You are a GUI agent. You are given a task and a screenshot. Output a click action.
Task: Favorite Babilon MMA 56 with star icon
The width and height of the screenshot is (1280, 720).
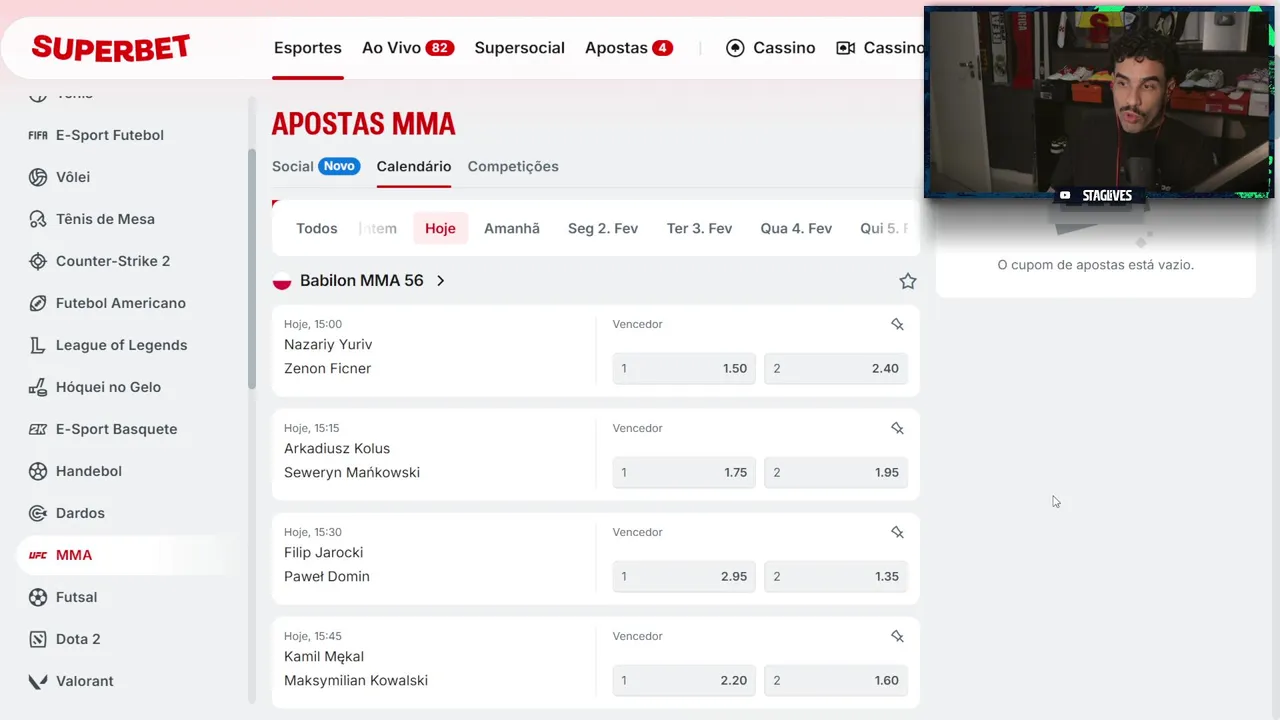pyautogui.click(x=908, y=281)
